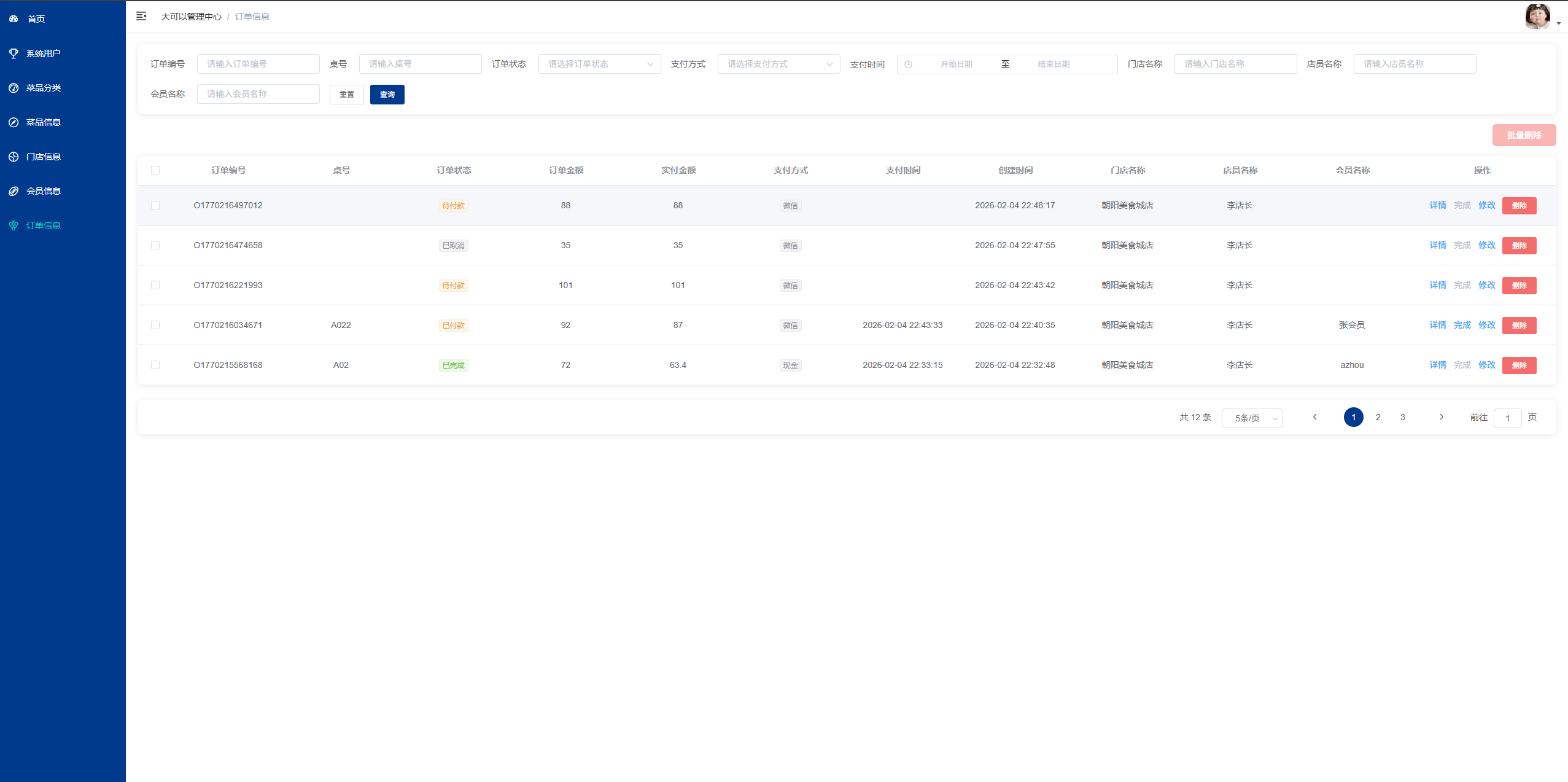Click member name azhou
Viewport: 1568px width, 782px height.
tap(1352, 365)
